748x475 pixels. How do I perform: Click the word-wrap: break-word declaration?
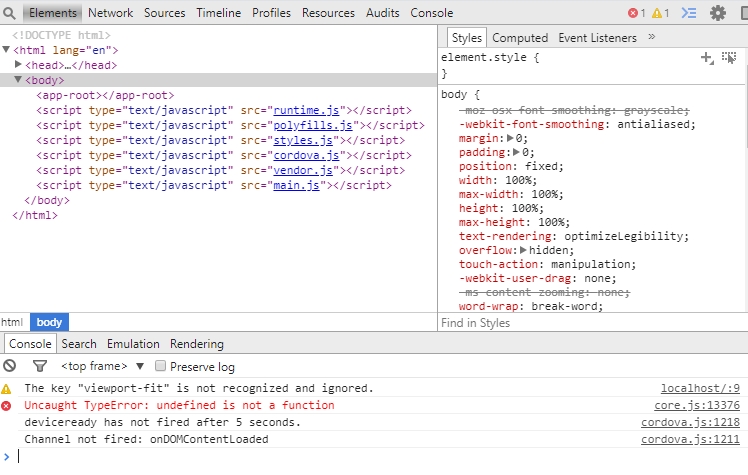tap(530, 306)
